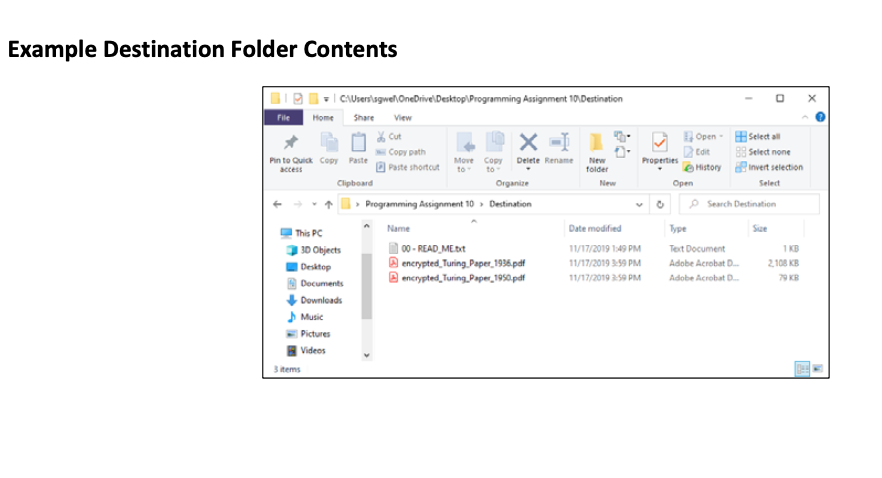Viewport: 882px width, 478px height.
Task: Open Pictures in navigation pane
Action: coord(308,333)
